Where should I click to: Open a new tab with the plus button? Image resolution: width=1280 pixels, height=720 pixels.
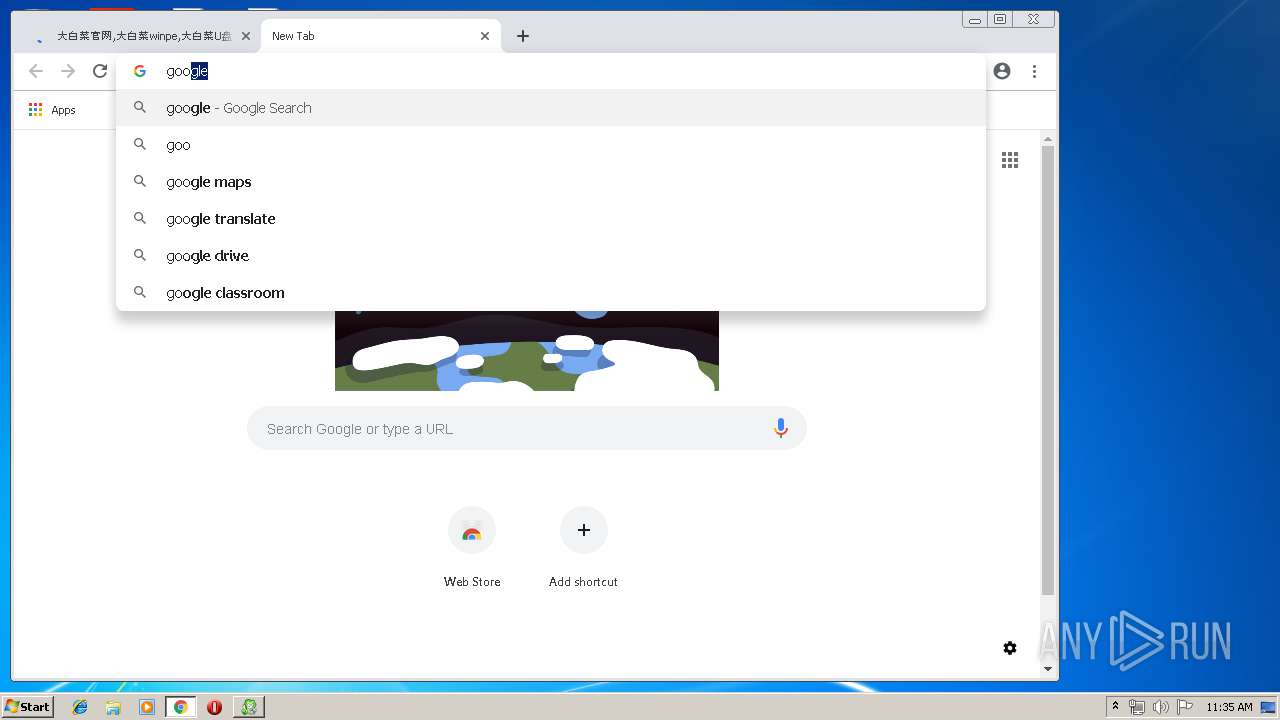click(x=523, y=36)
